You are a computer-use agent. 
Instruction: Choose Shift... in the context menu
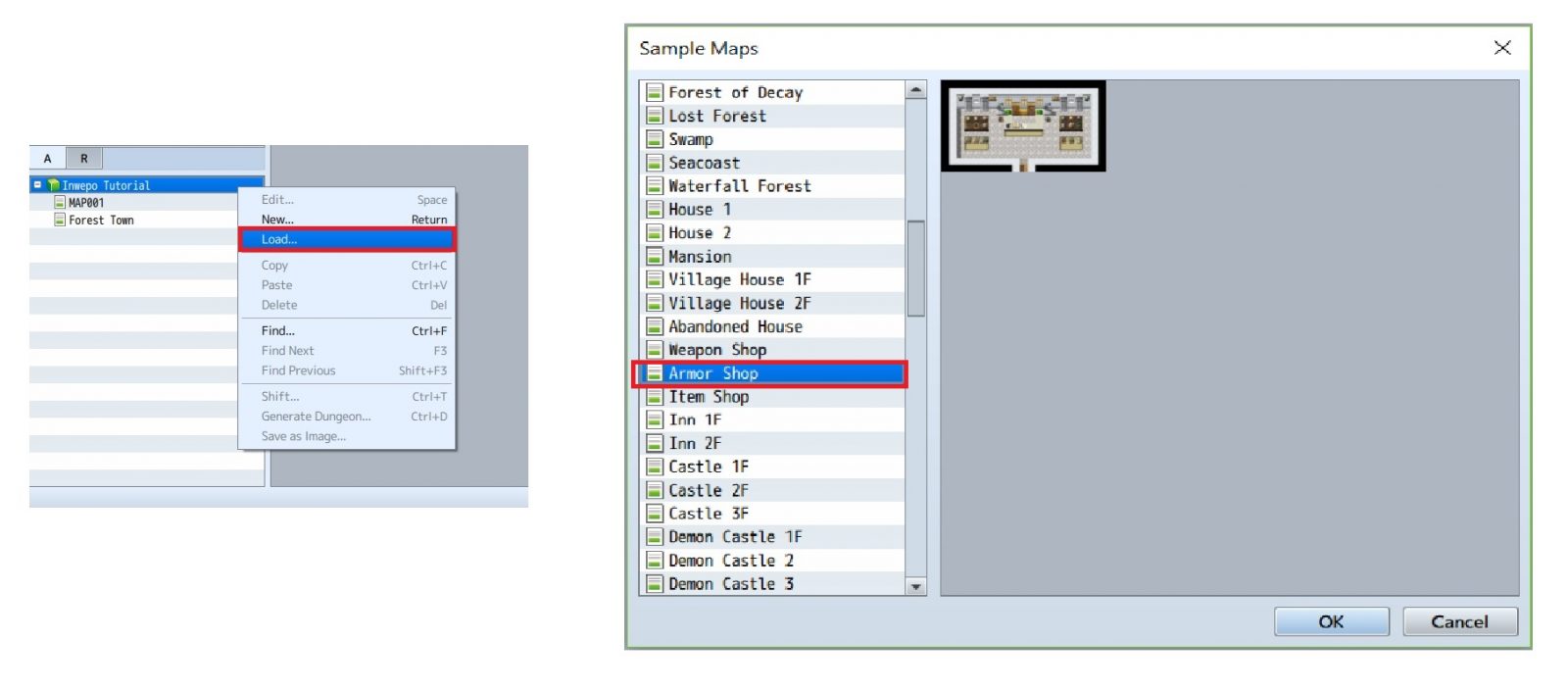pos(347,397)
